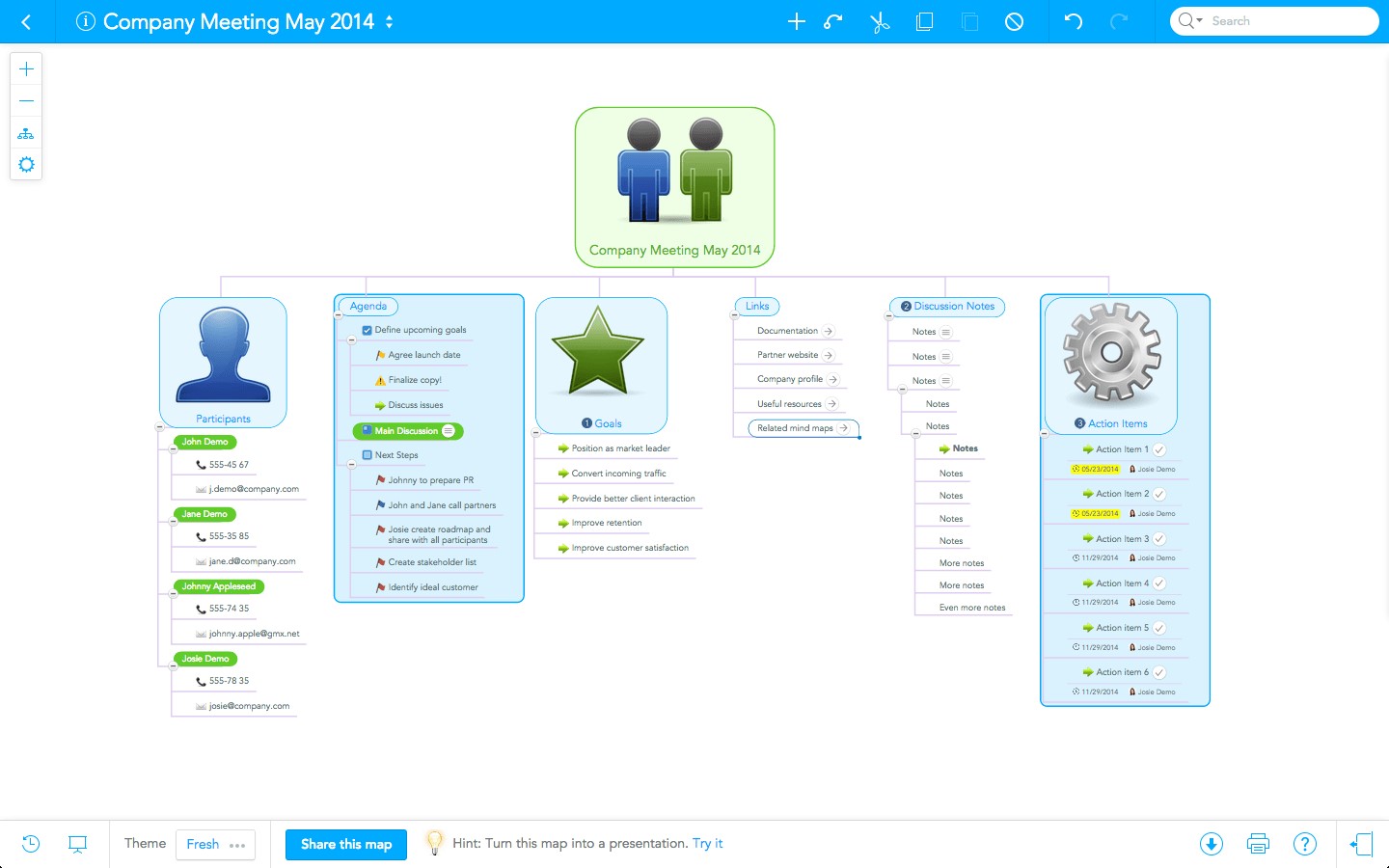Mark Action Item 1 as complete
The height and width of the screenshot is (868, 1389).
pos(1159,449)
